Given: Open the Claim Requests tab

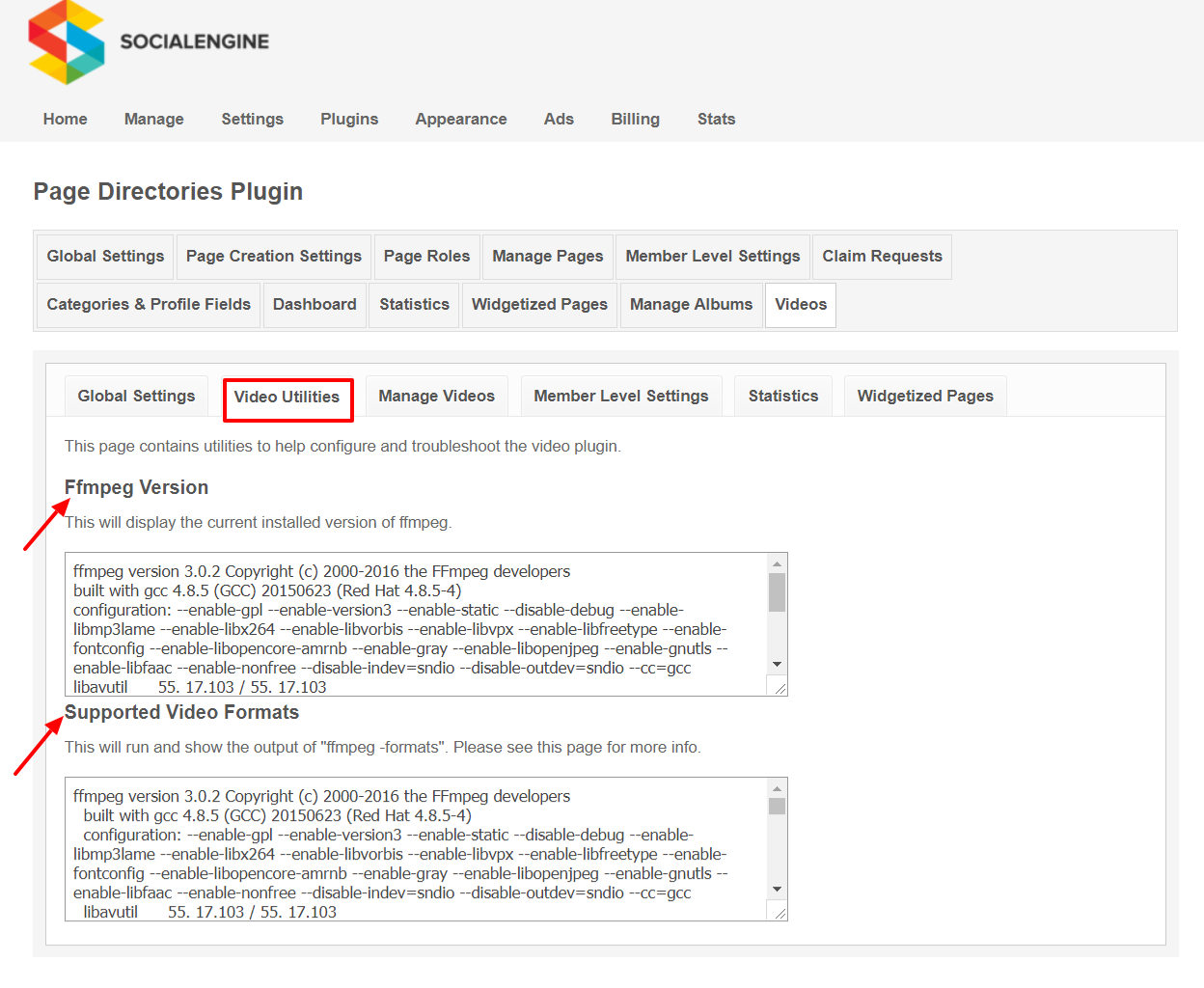Looking at the screenshot, I should coord(882,257).
